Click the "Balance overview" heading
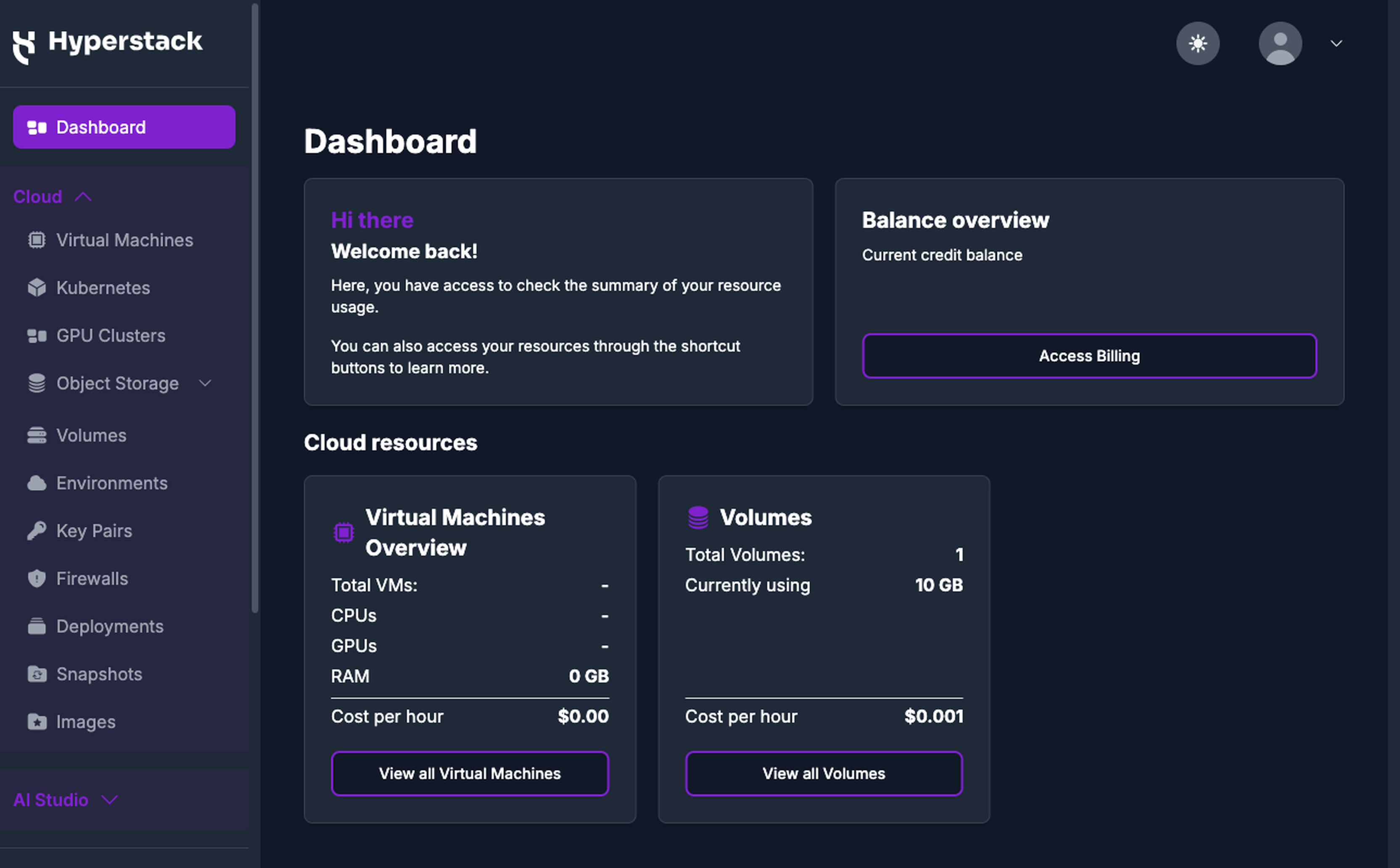 tap(955, 220)
